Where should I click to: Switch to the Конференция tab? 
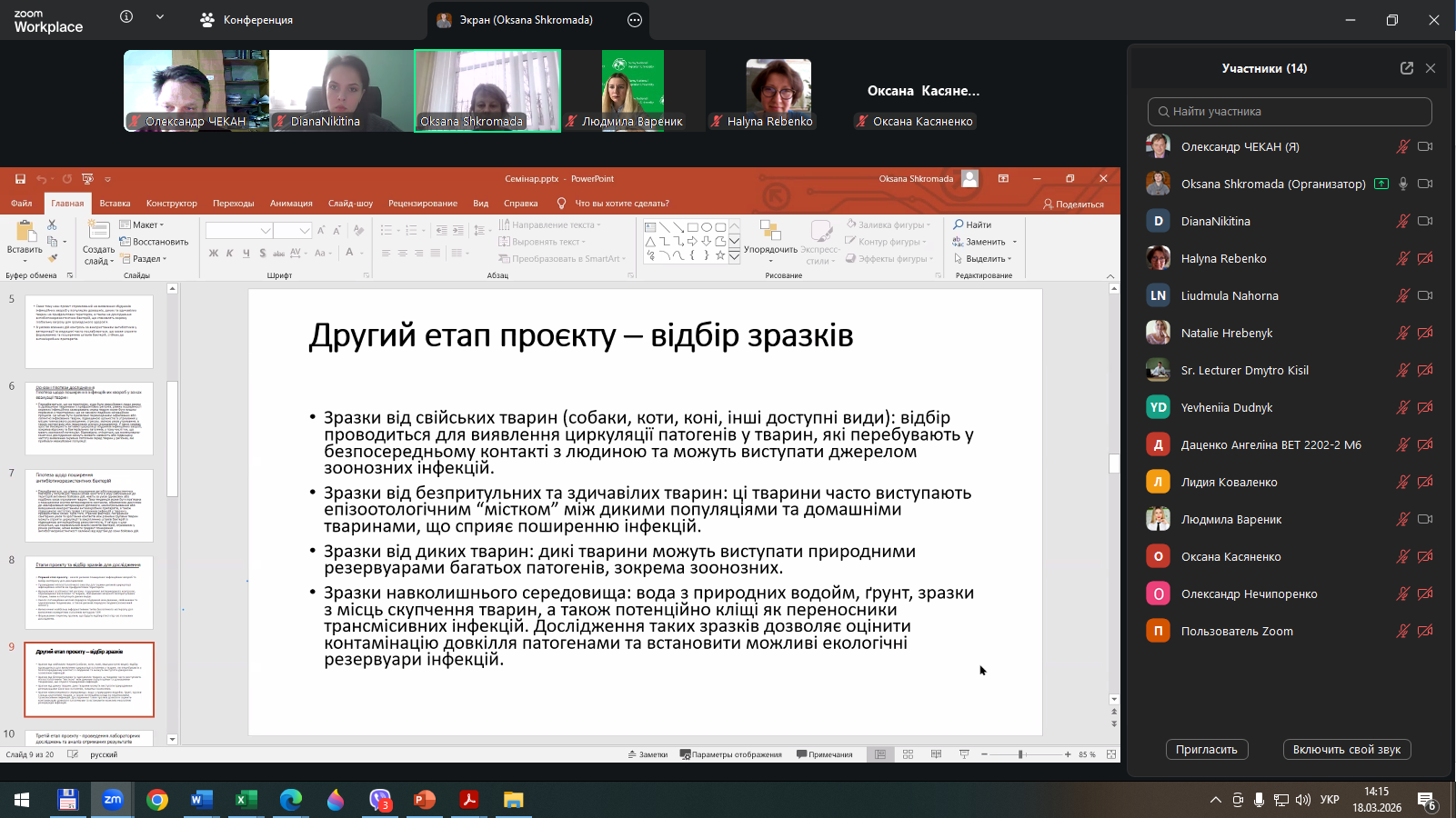(247, 20)
